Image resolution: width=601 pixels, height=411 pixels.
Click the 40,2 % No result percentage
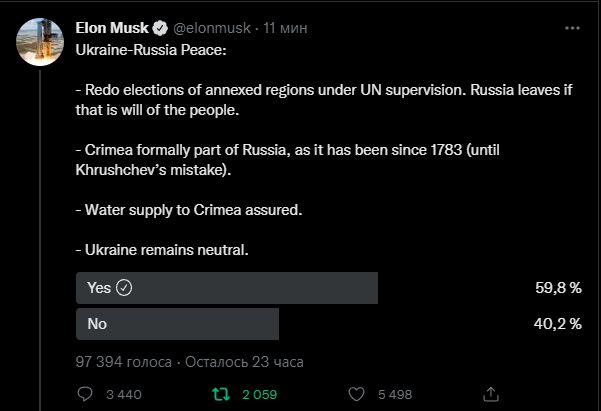coord(558,324)
